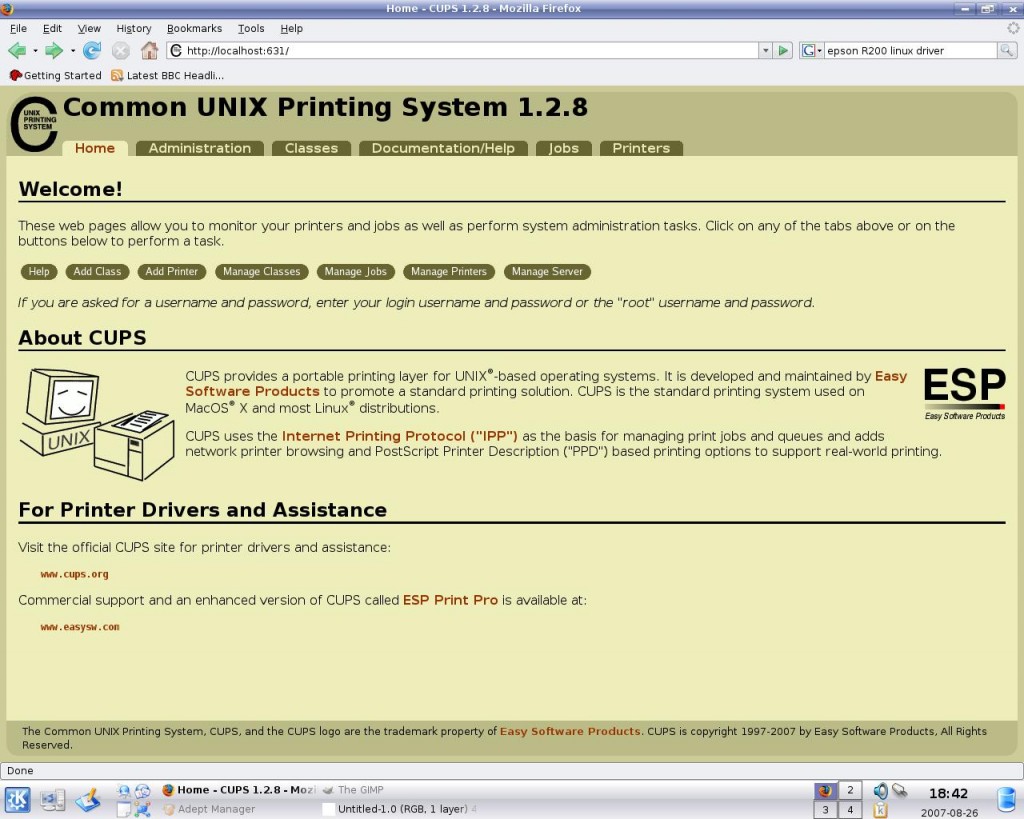Image resolution: width=1024 pixels, height=819 pixels.
Task: Open the File menu
Action: pos(18,28)
